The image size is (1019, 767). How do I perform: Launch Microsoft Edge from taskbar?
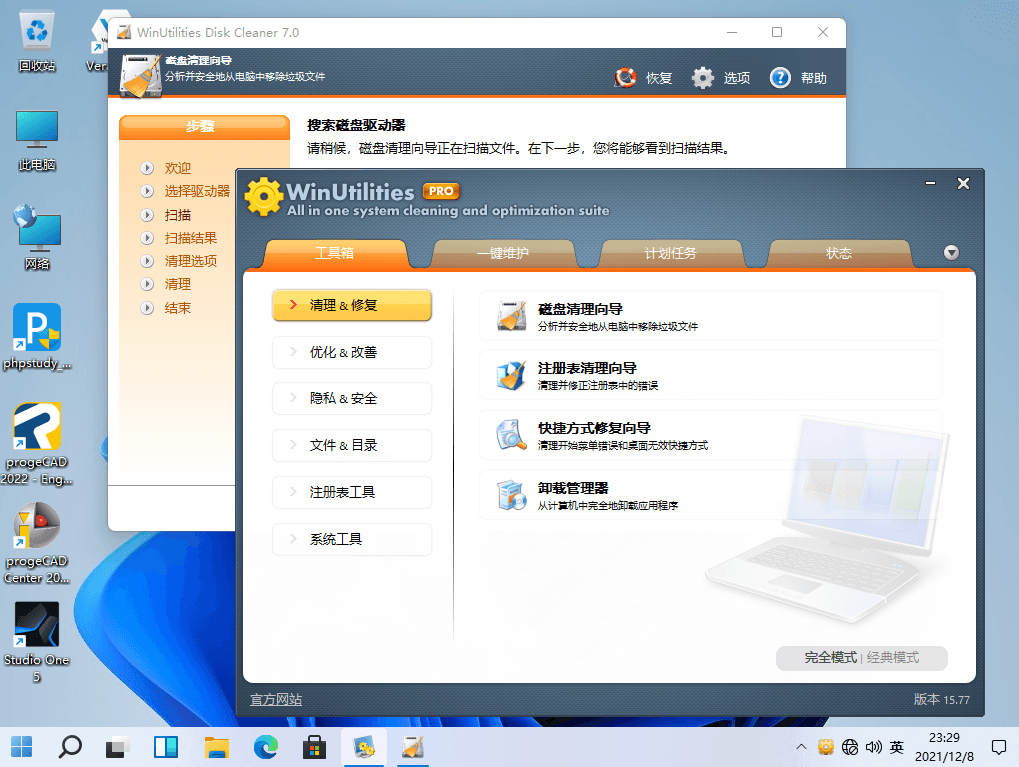point(266,747)
